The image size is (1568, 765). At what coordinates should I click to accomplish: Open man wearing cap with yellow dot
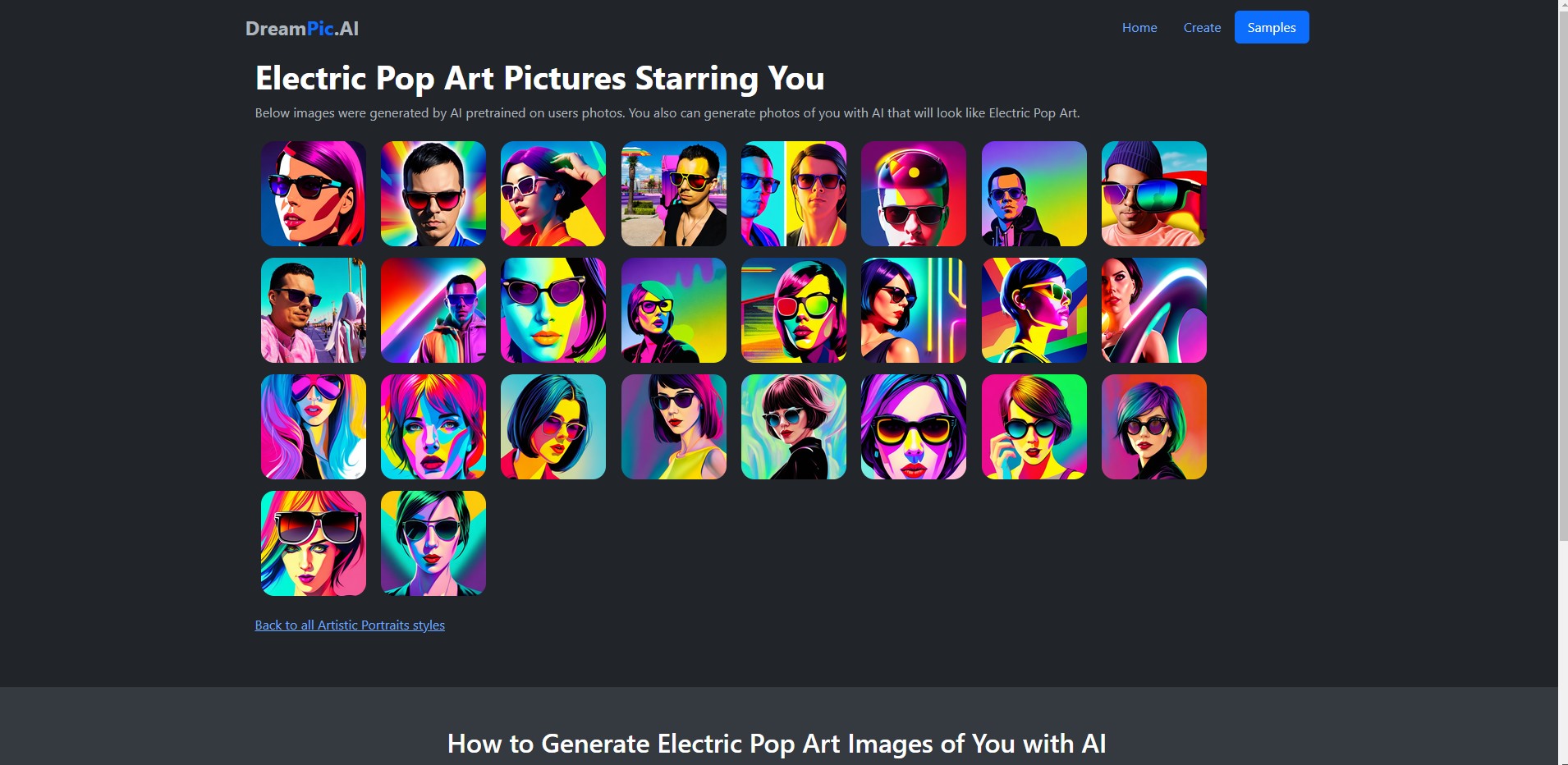tap(914, 194)
